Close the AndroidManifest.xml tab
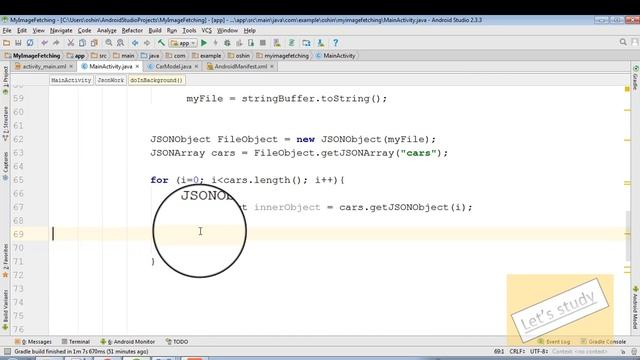 (272, 67)
